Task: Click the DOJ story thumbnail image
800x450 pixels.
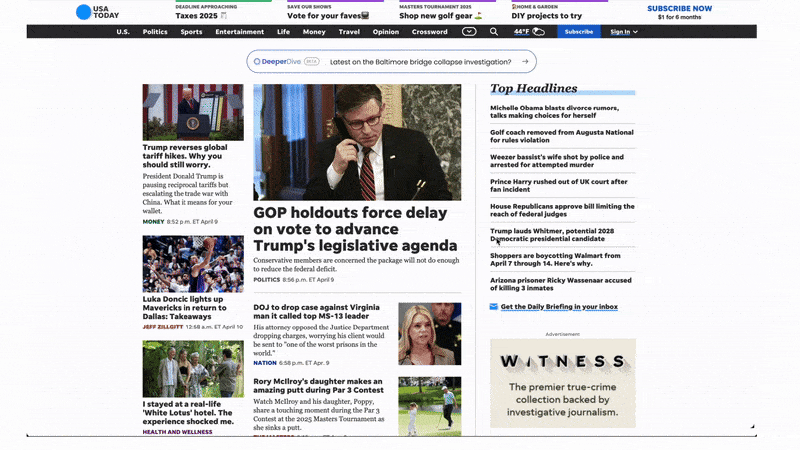Action: pos(430,334)
